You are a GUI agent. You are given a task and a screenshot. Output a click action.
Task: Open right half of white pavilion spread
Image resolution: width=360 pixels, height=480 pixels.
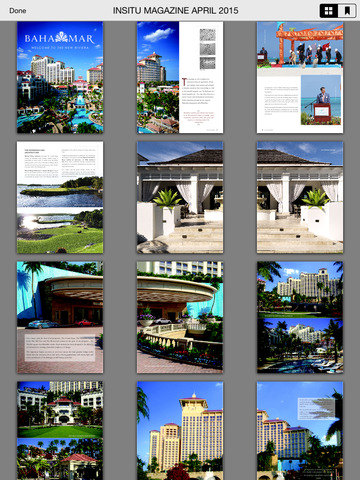pyautogui.click(x=300, y=197)
